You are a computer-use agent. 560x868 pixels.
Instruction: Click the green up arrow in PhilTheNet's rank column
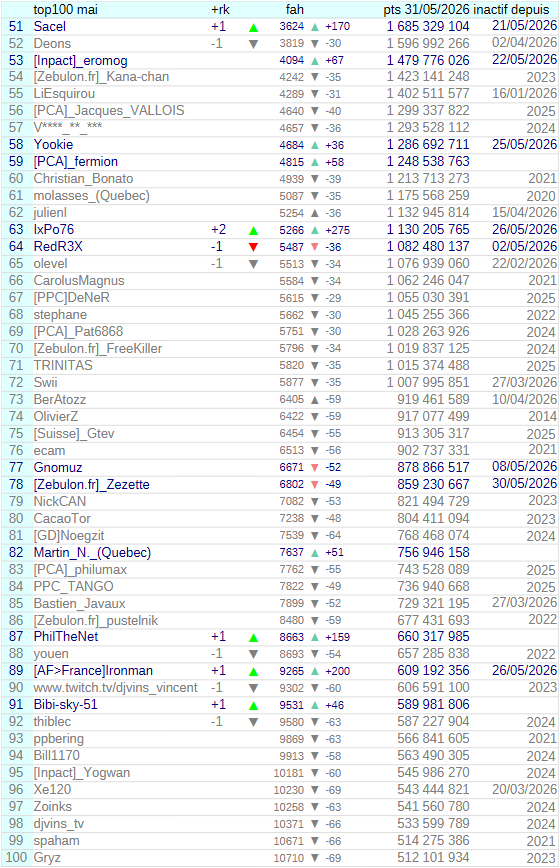[253, 638]
